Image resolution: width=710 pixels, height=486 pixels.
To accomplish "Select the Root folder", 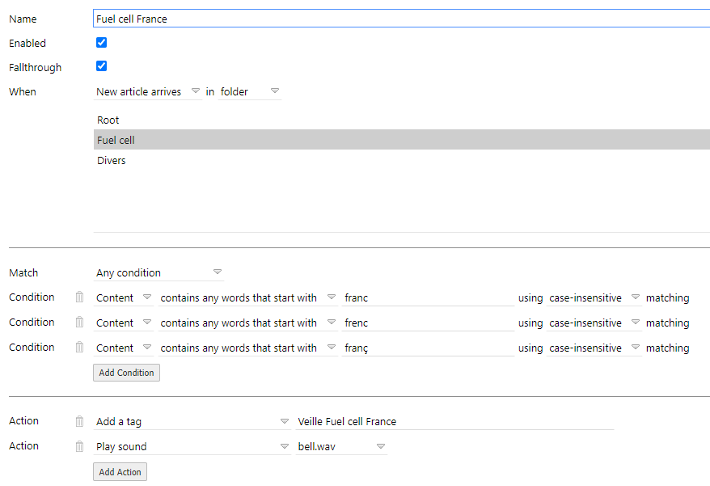I will [402, 120].
